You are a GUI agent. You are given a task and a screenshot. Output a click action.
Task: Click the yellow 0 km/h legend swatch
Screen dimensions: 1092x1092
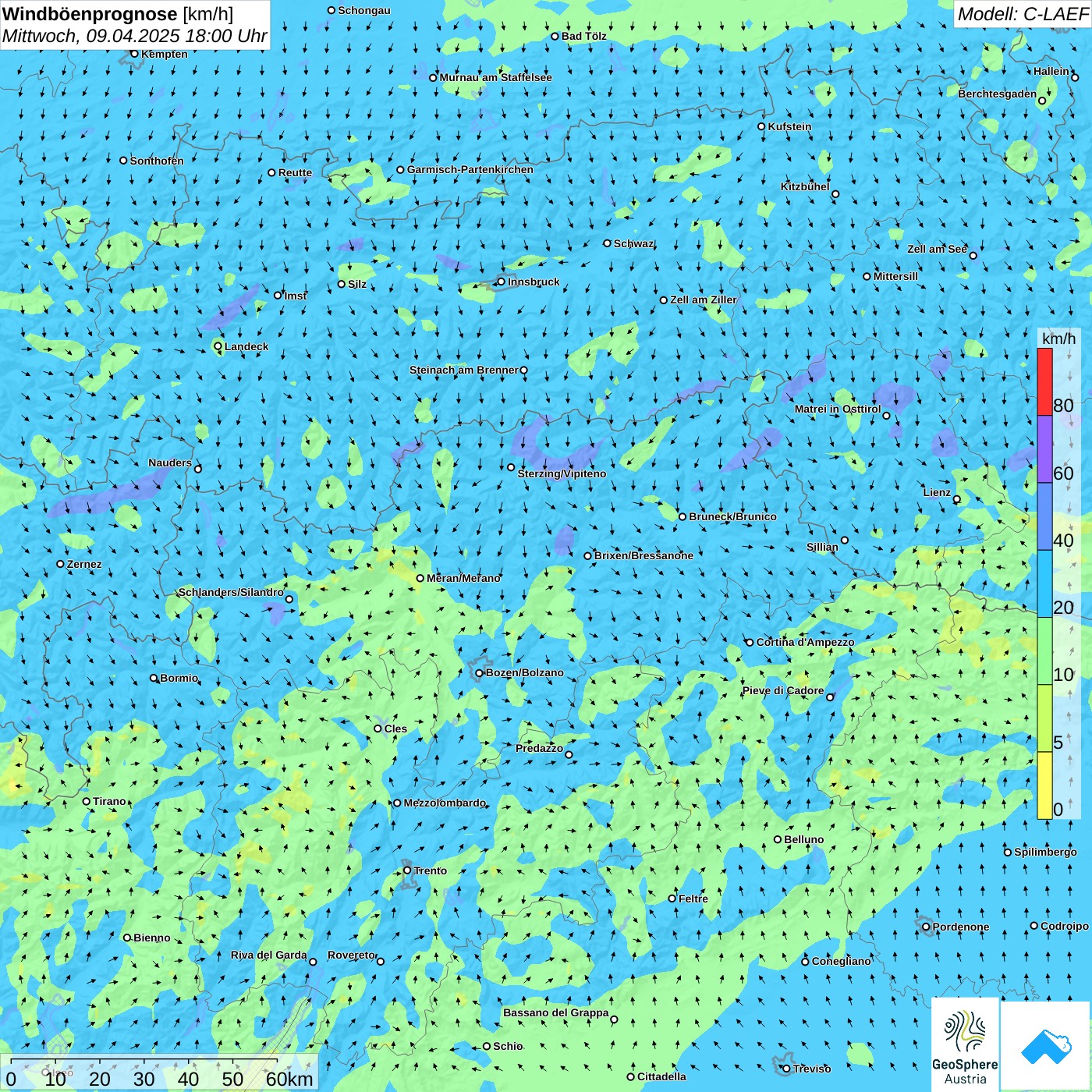(1044, 785)
